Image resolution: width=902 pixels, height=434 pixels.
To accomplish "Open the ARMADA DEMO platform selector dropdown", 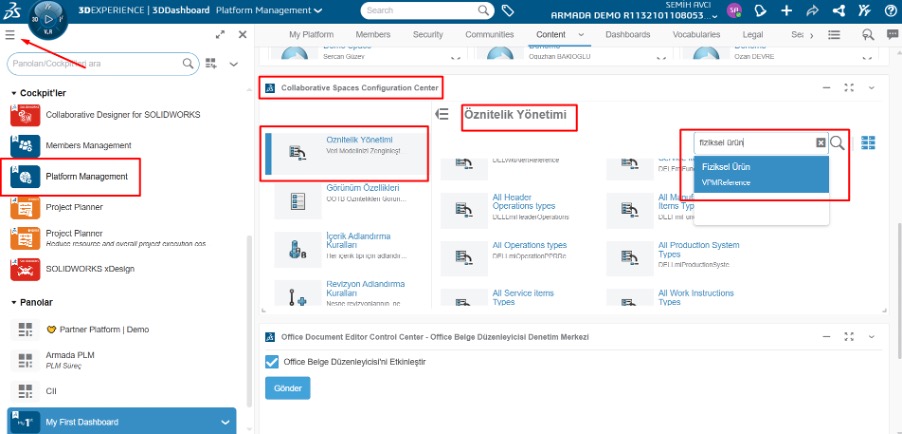I will (x=714, y=17).
